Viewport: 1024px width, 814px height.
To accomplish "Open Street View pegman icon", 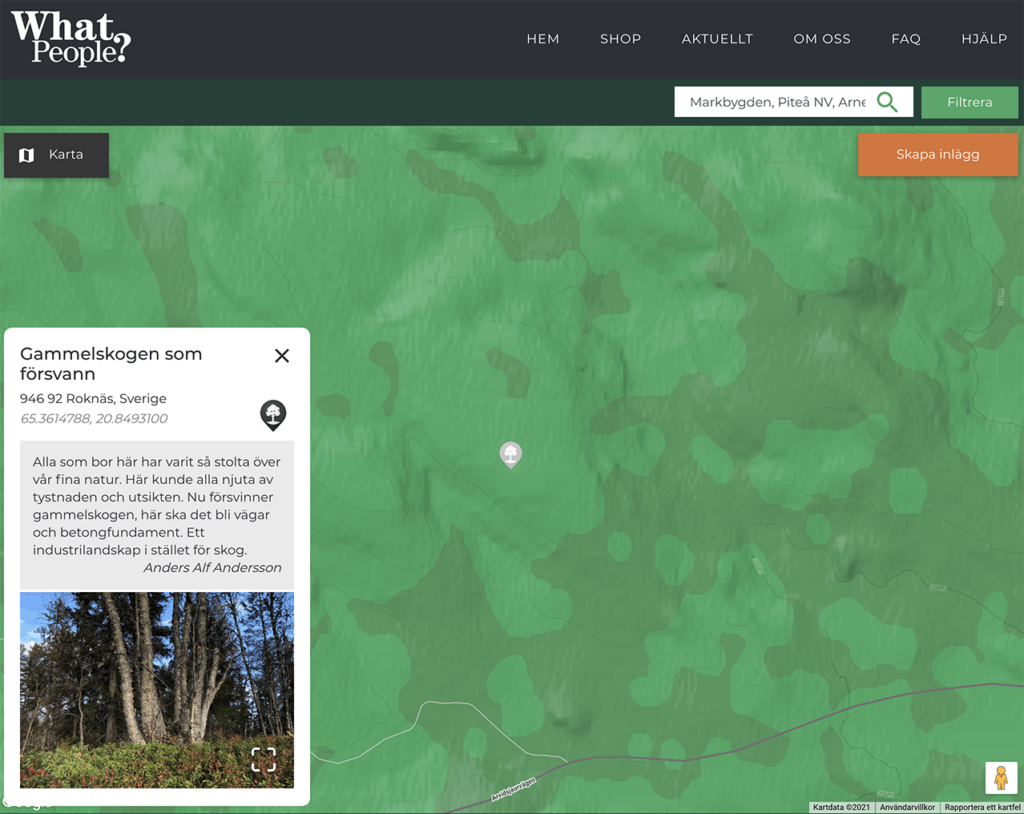I will tap(1000, 777).
